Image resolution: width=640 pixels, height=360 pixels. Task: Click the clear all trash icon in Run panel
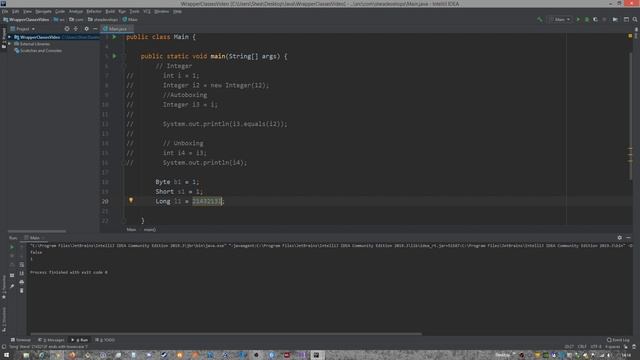[x=22, y=291]
